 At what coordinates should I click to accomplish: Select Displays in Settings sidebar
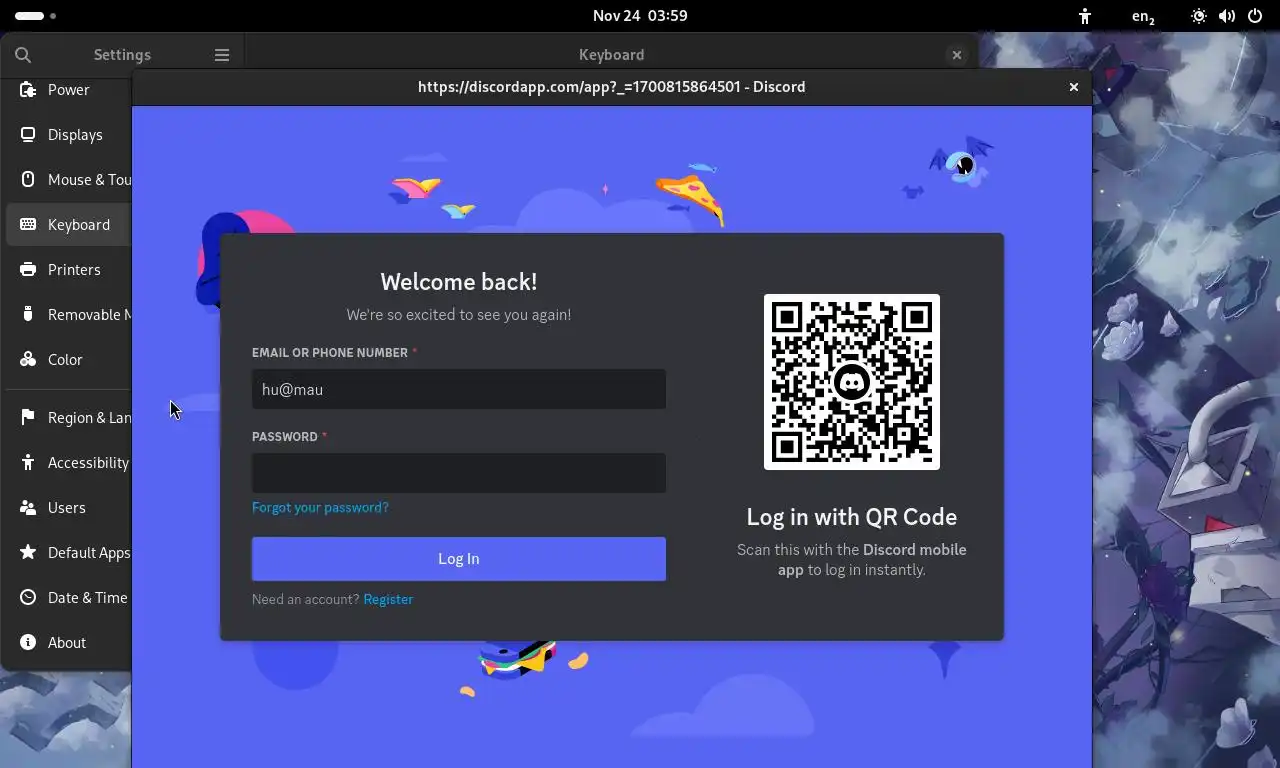[69, 135]
